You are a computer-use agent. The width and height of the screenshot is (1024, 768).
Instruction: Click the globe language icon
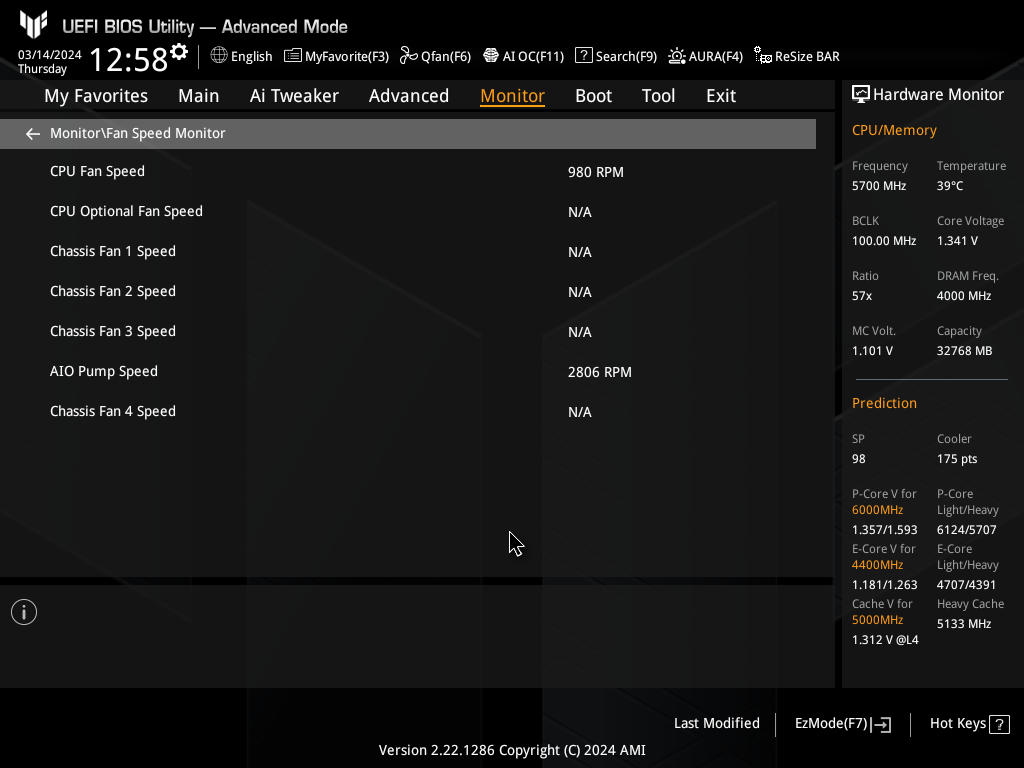[x=219, y=56]
